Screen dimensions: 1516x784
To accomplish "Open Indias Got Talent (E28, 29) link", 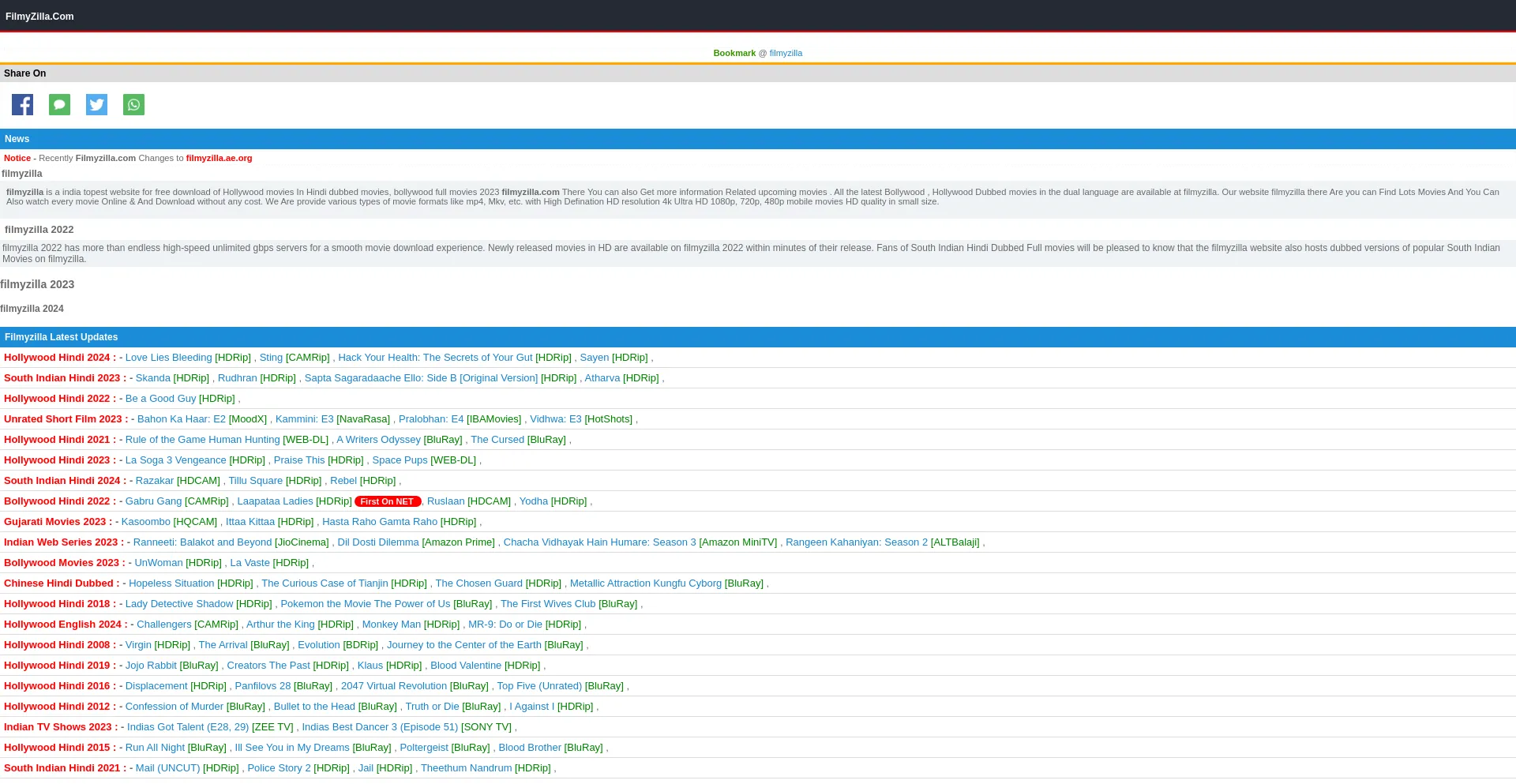I will tap(188, 727).
